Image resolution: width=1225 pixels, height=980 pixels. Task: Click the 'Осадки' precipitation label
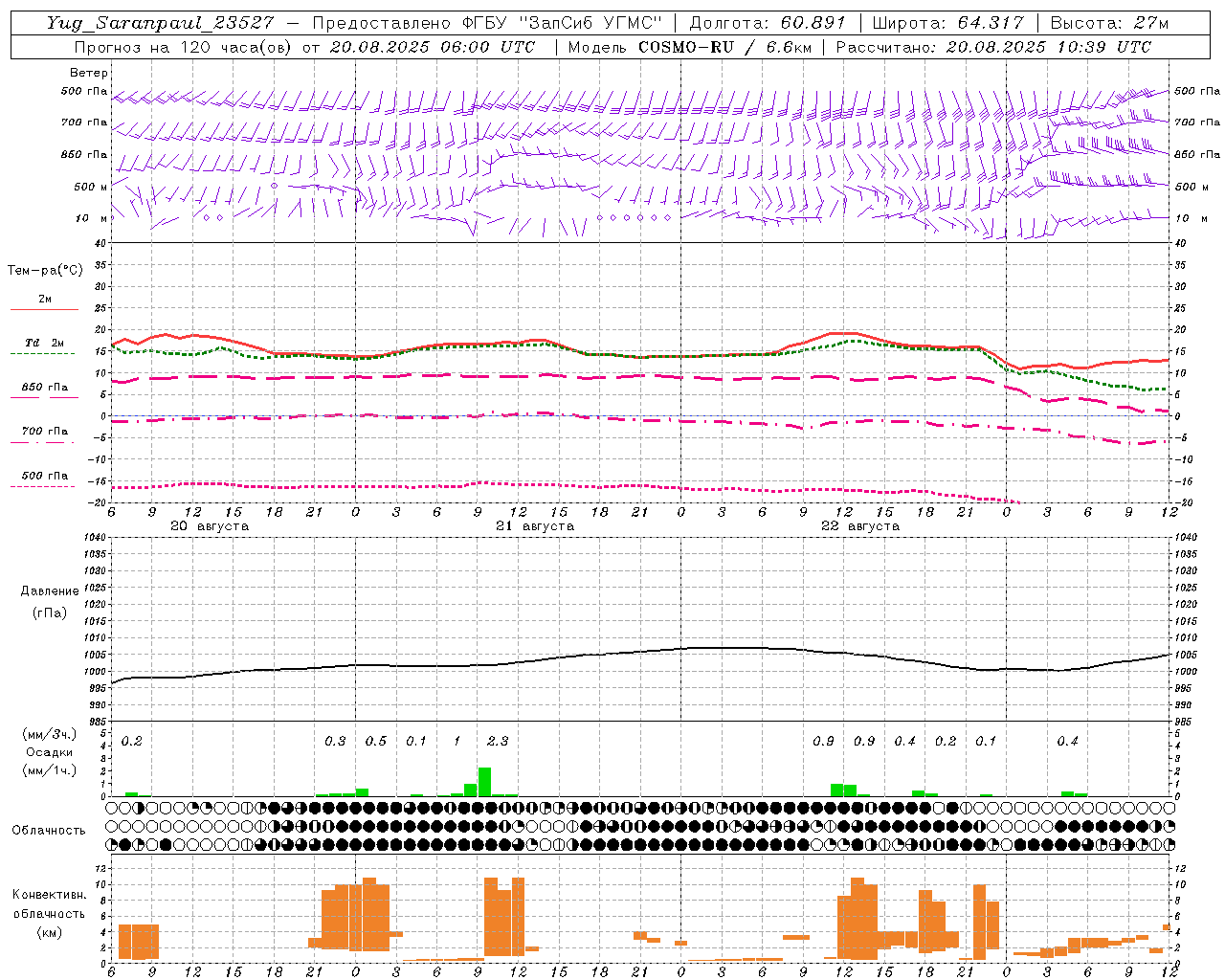(49, 752)
